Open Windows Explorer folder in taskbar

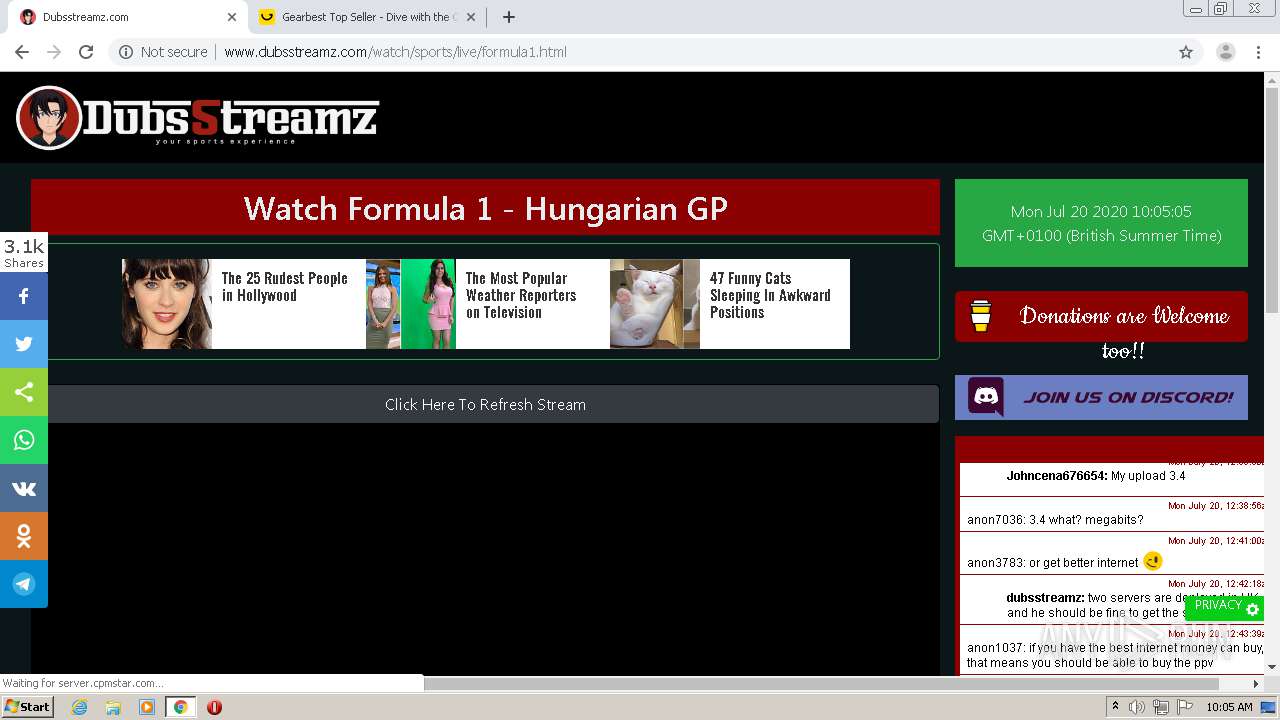click(113, 707)
